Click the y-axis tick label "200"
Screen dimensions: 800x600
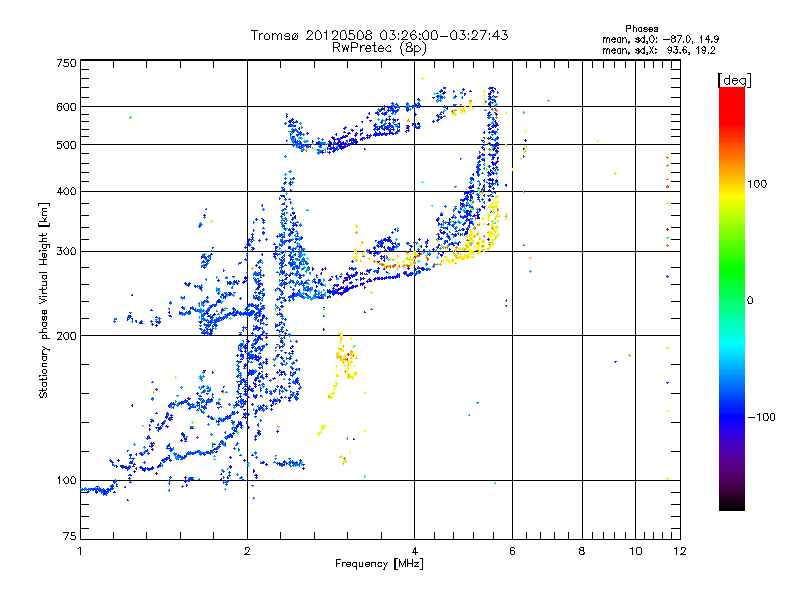point(66,336)
